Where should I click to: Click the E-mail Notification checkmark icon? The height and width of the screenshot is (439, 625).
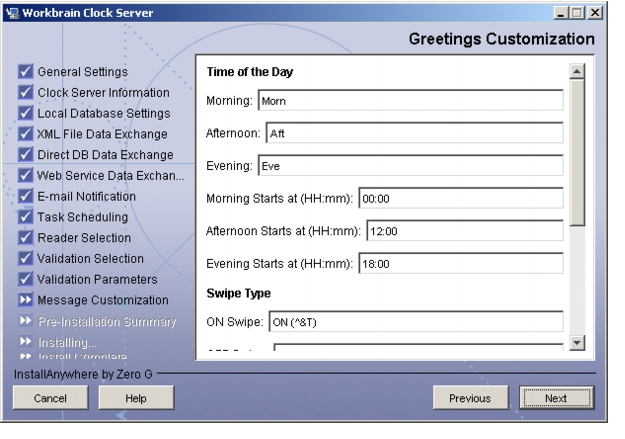click(26, 196)
